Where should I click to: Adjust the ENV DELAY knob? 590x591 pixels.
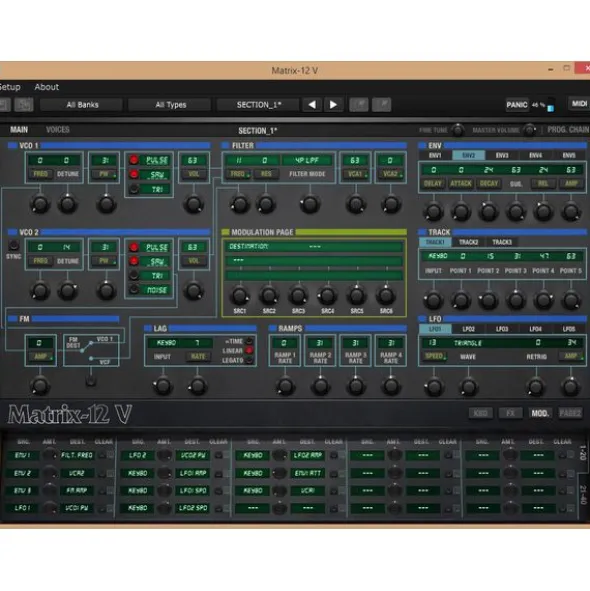click(x=434, y=211)
